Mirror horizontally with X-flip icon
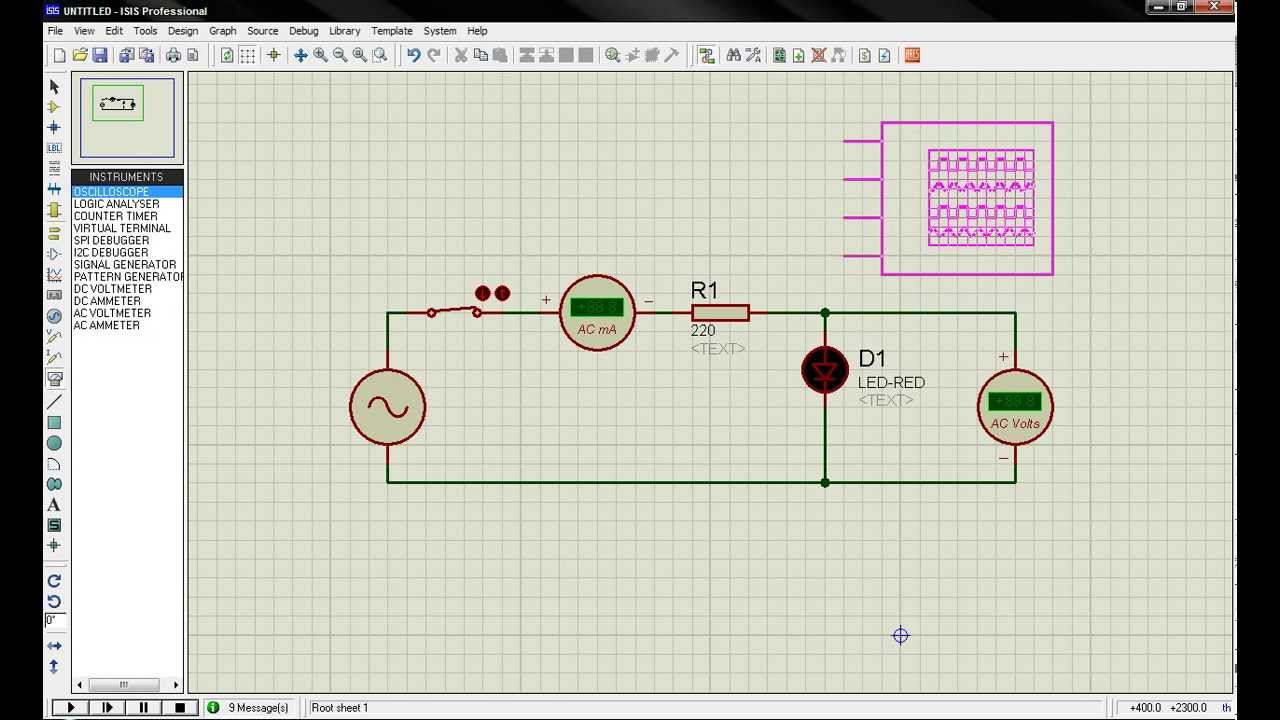 [x=54, y=646]
